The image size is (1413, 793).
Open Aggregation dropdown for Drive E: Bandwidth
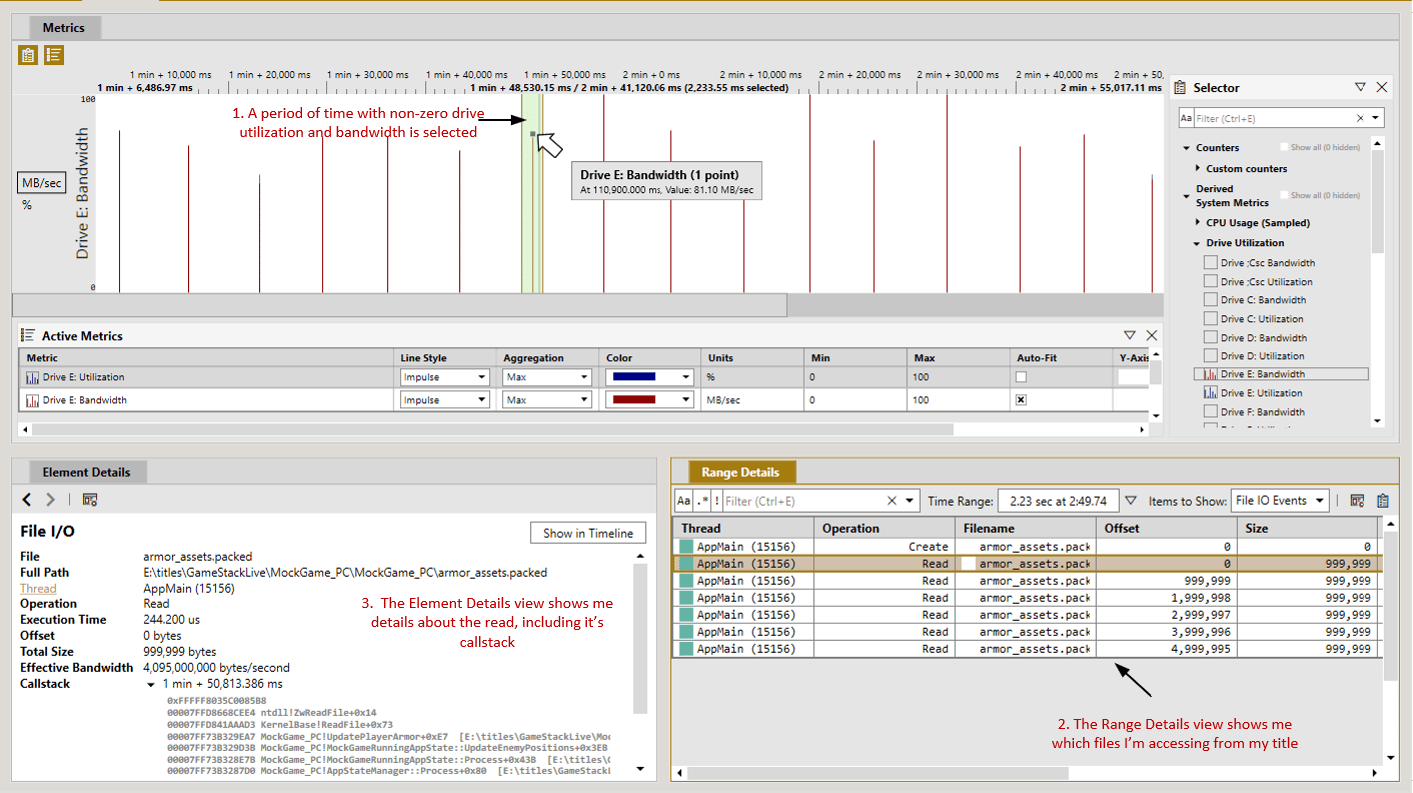tap(546, 400)
